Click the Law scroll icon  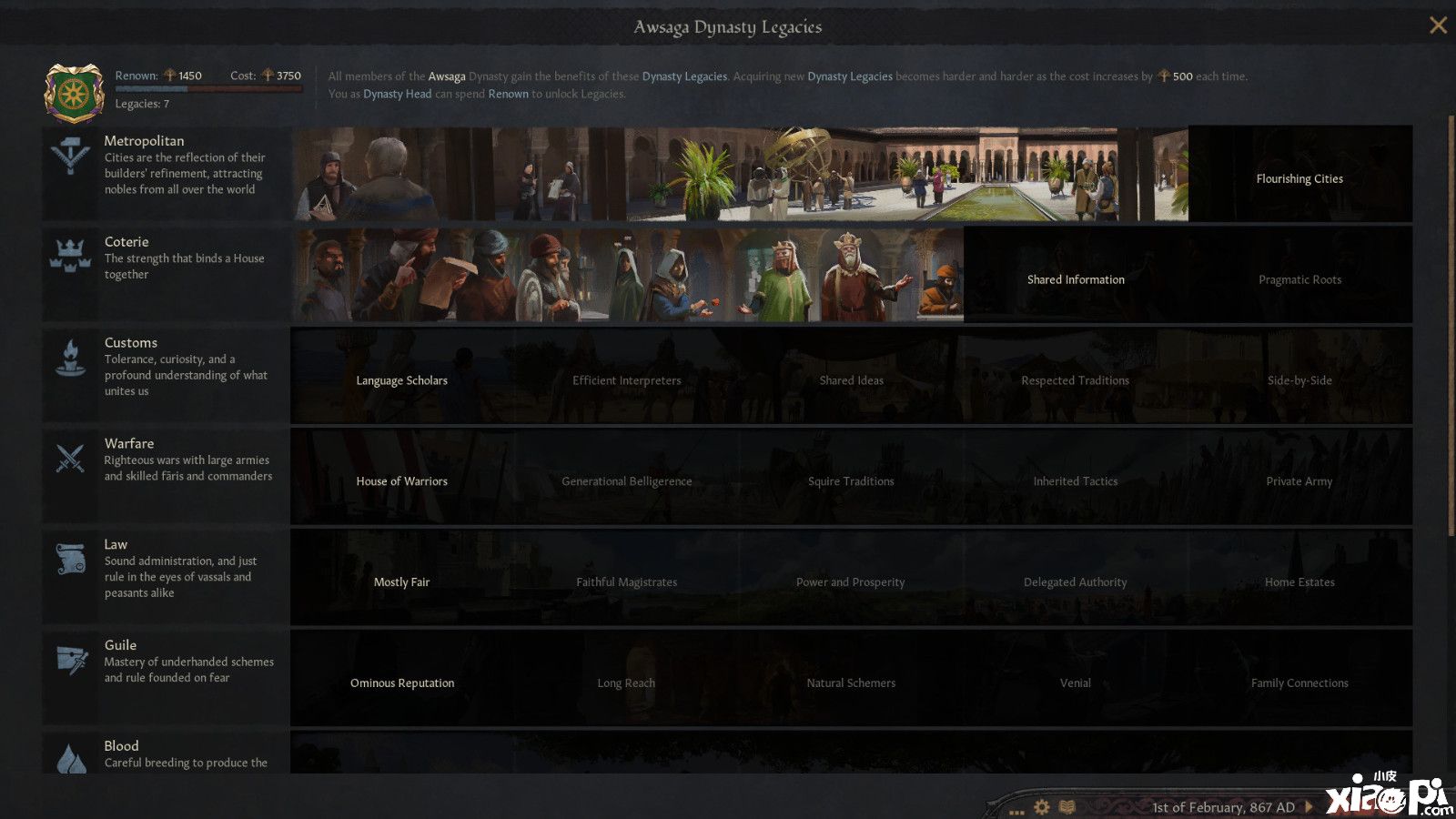[70, 559]
